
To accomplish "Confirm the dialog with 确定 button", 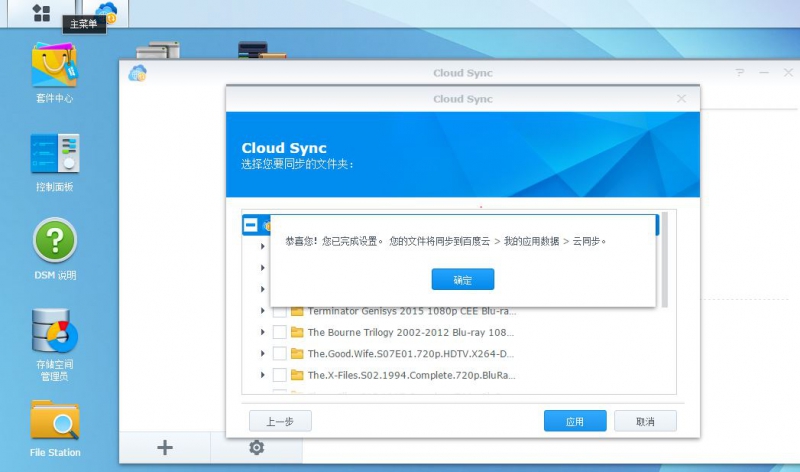I will point(462,279).
